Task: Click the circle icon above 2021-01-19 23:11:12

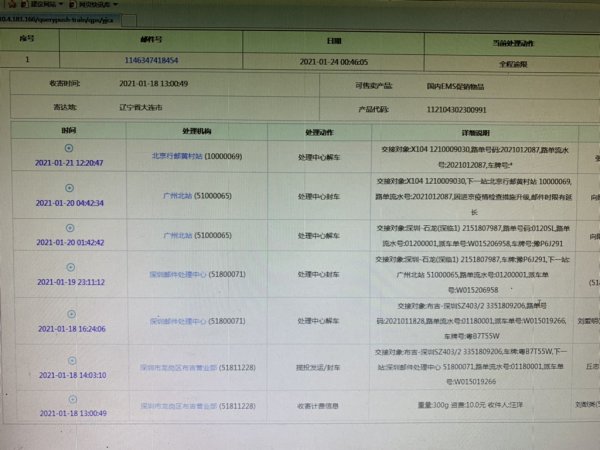Action: click(70, 267)
